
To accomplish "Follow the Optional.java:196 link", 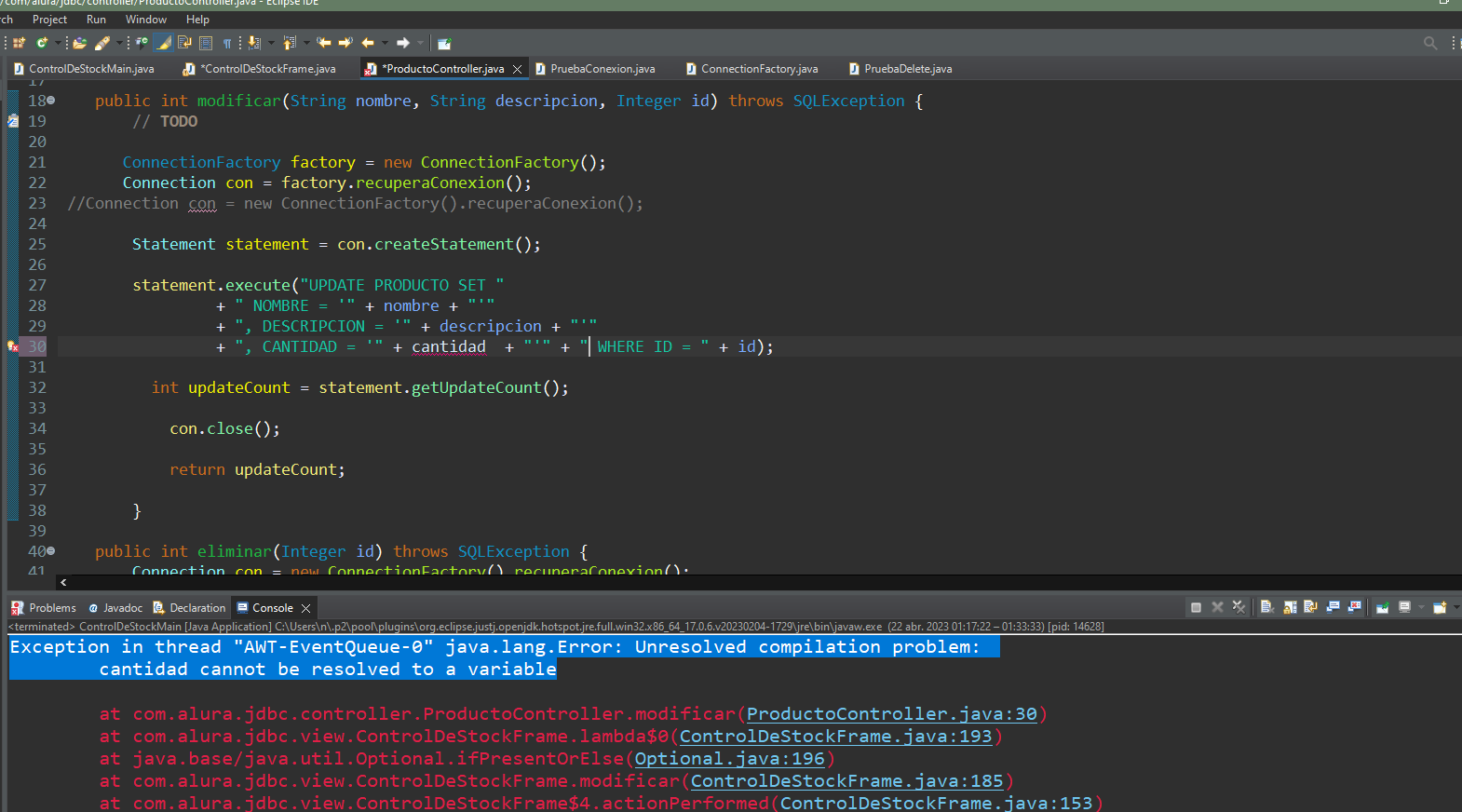I will click(729, 759).
